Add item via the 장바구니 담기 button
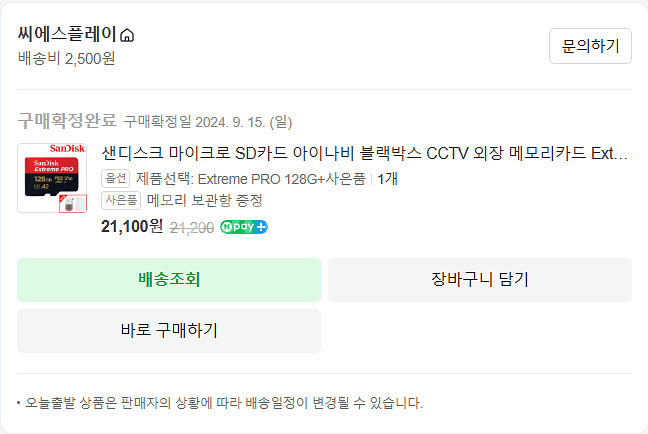The height and width of the screenshot is (434, 648). [479, 279]
